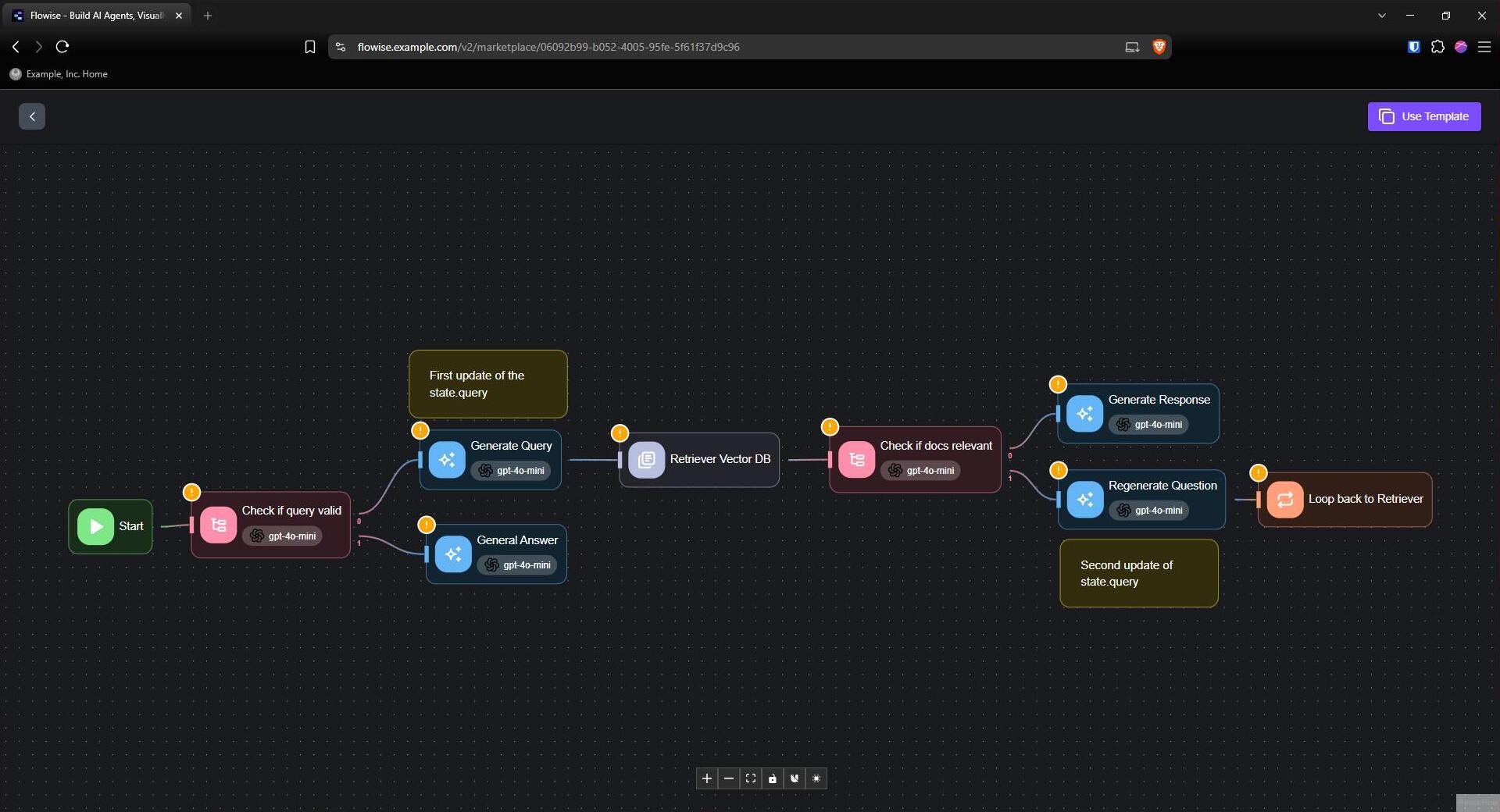Click the Regenerate Question sparkle icon
This screenshot has width=1500, height=812.
(1085, 500)
